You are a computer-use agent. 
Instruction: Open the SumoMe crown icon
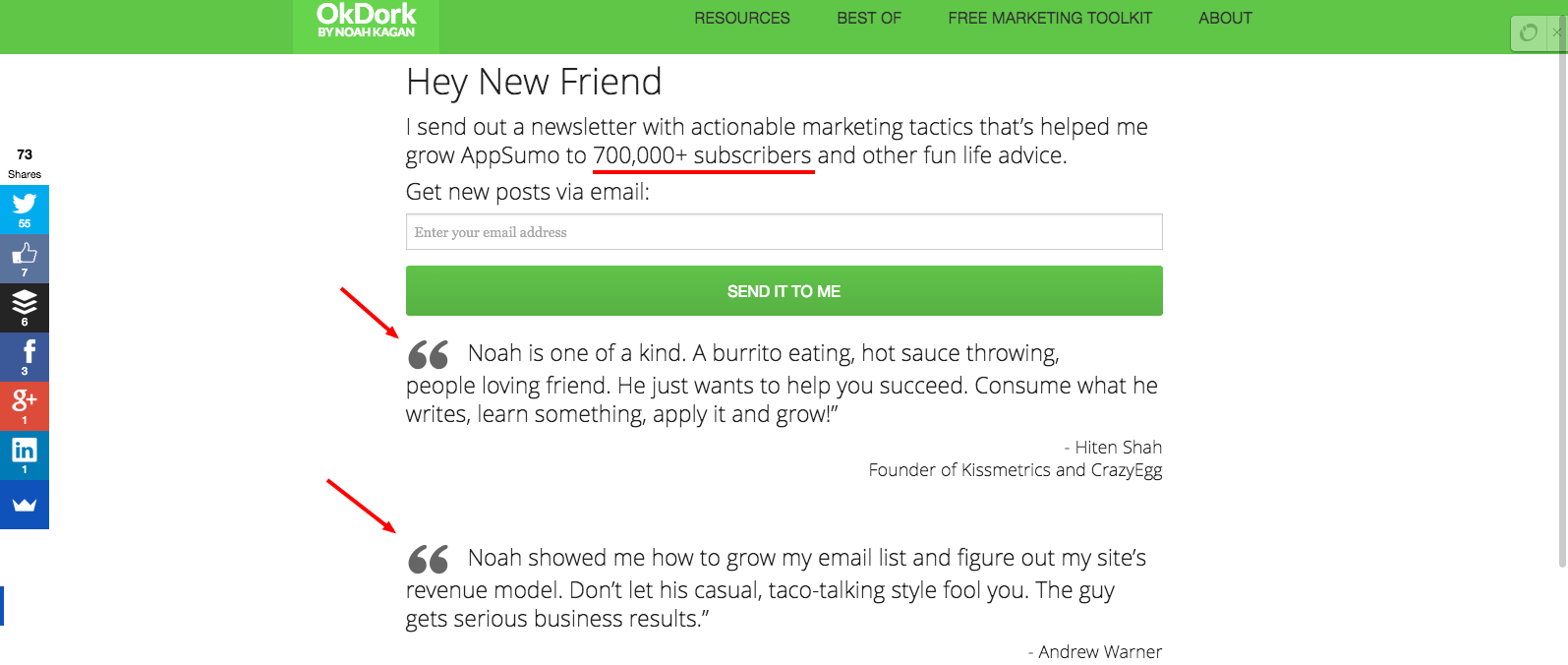pyautogui.click(x=25, y=505)
